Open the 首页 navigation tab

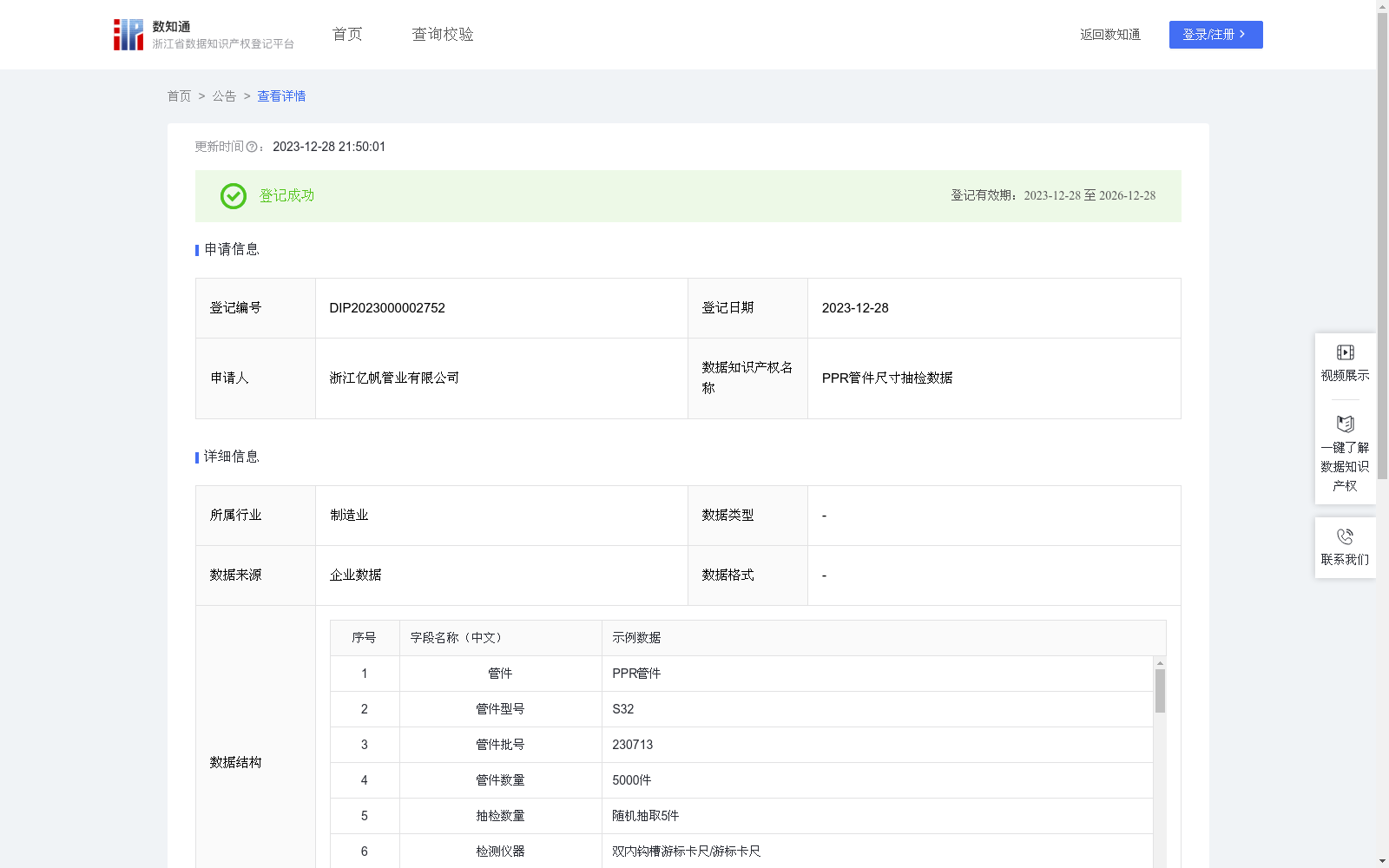click(347, 35)
